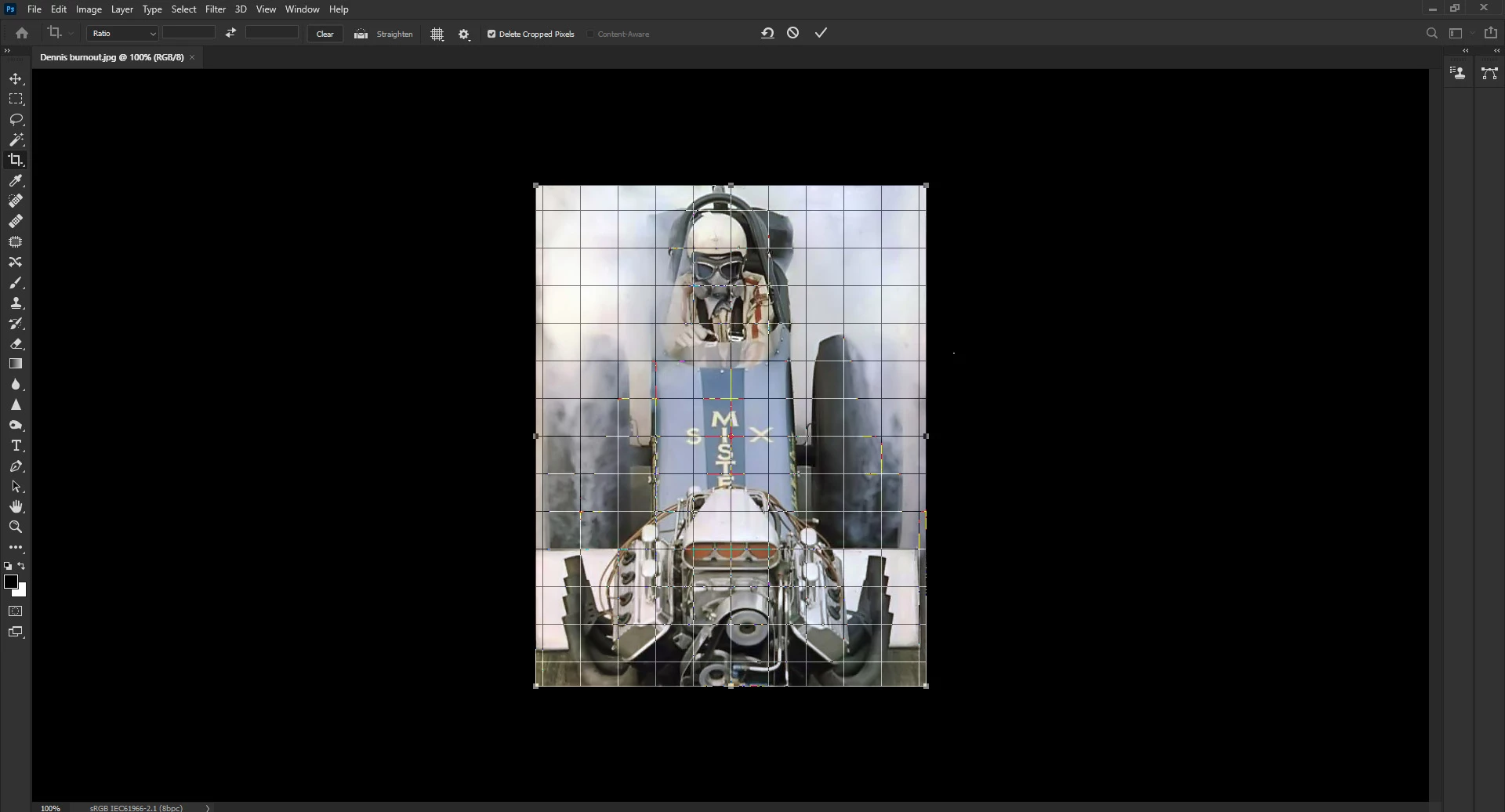Select the Eraser tool
1505x812 pixels.
16,344
